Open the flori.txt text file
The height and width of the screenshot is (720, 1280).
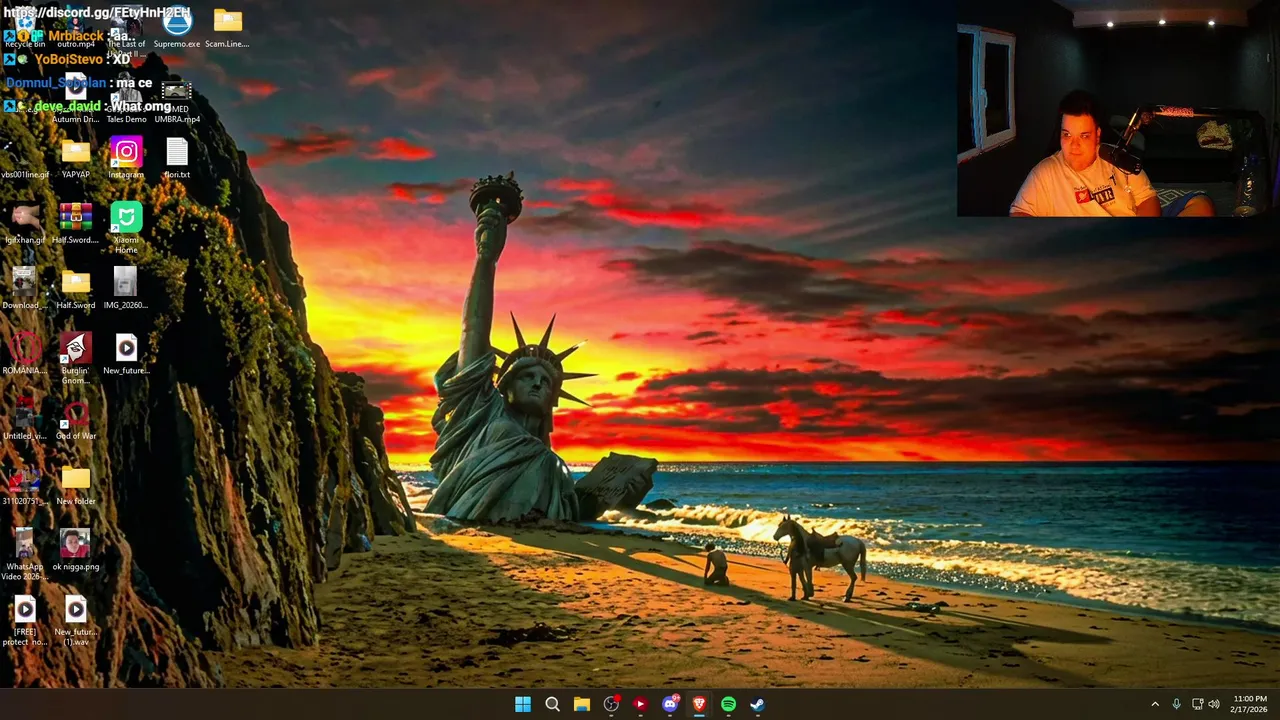pyautogui.click(x=177, y=158)
